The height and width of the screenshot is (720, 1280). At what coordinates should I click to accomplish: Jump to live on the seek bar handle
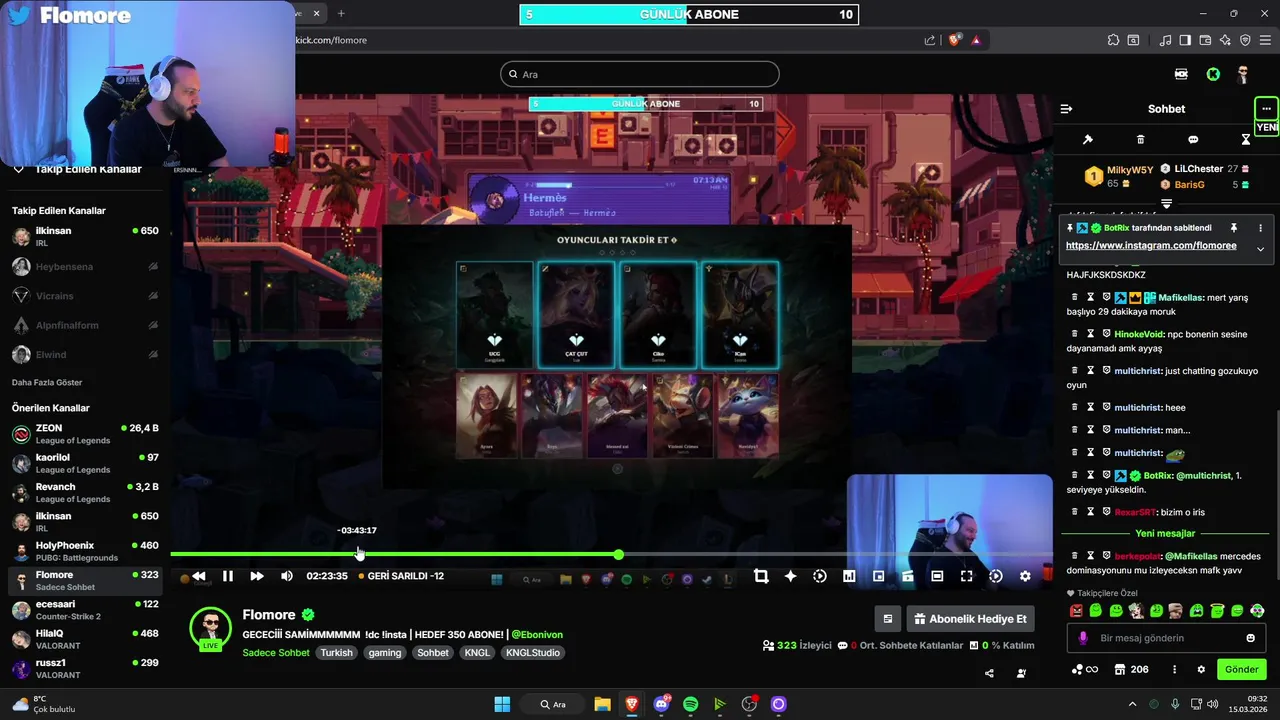point(619,554)
